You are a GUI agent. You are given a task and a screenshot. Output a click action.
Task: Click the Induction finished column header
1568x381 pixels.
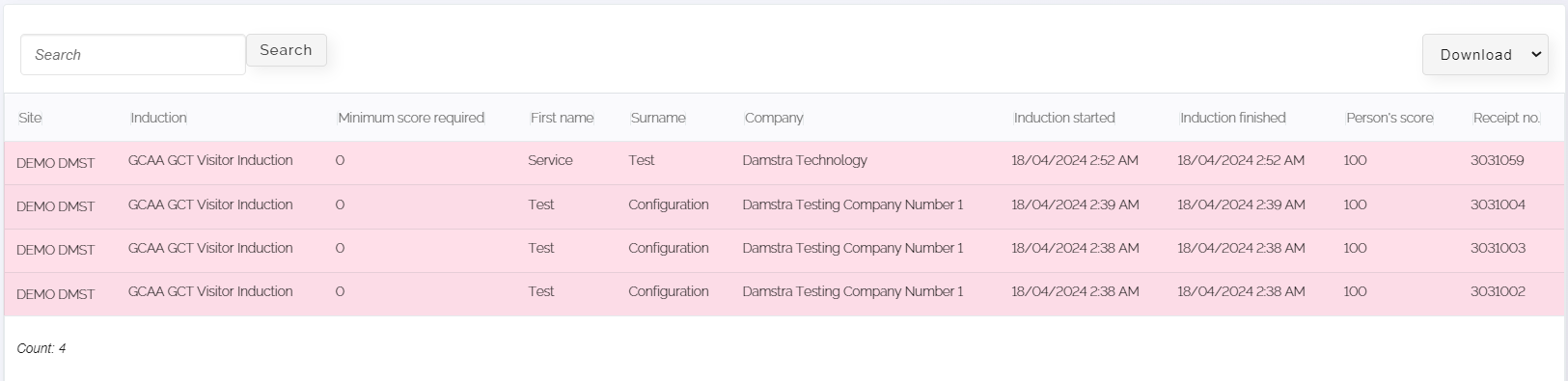coord(1233,118)
